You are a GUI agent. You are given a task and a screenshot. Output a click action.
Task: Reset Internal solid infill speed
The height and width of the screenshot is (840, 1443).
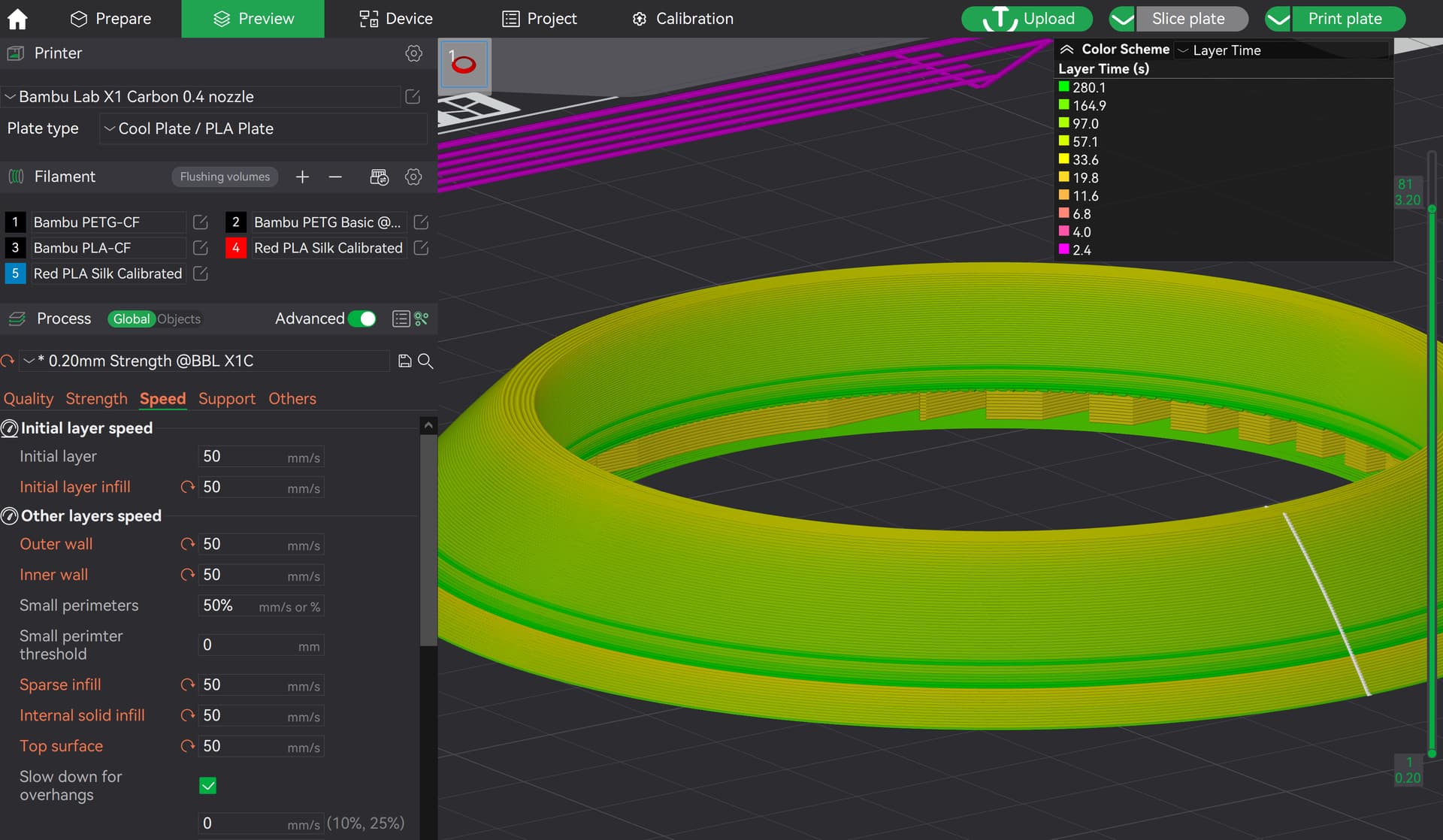click(x=188, y=715)
